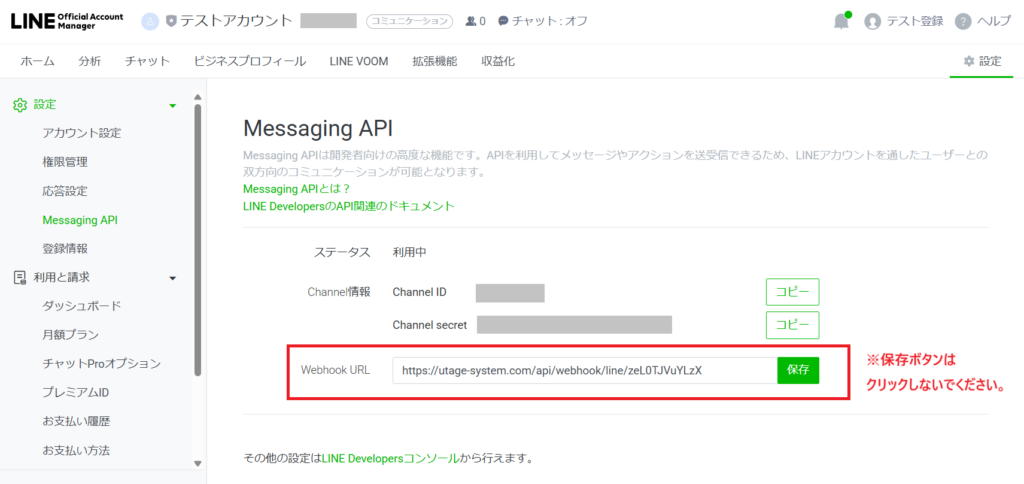Click the LINE Official Account Manager logo
Screen dimensions: 1024x484
pyautogui.click(x=67, y=21)
